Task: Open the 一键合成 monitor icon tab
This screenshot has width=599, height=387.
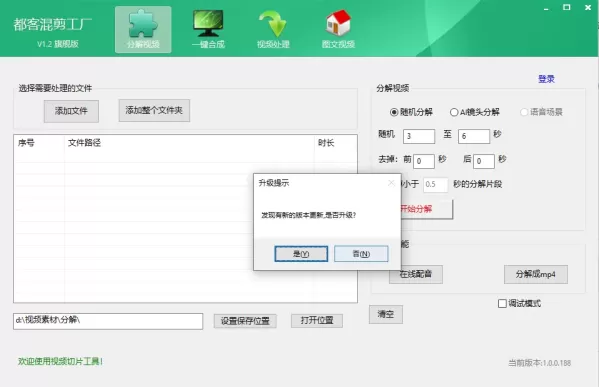Action: coord(208,29)
